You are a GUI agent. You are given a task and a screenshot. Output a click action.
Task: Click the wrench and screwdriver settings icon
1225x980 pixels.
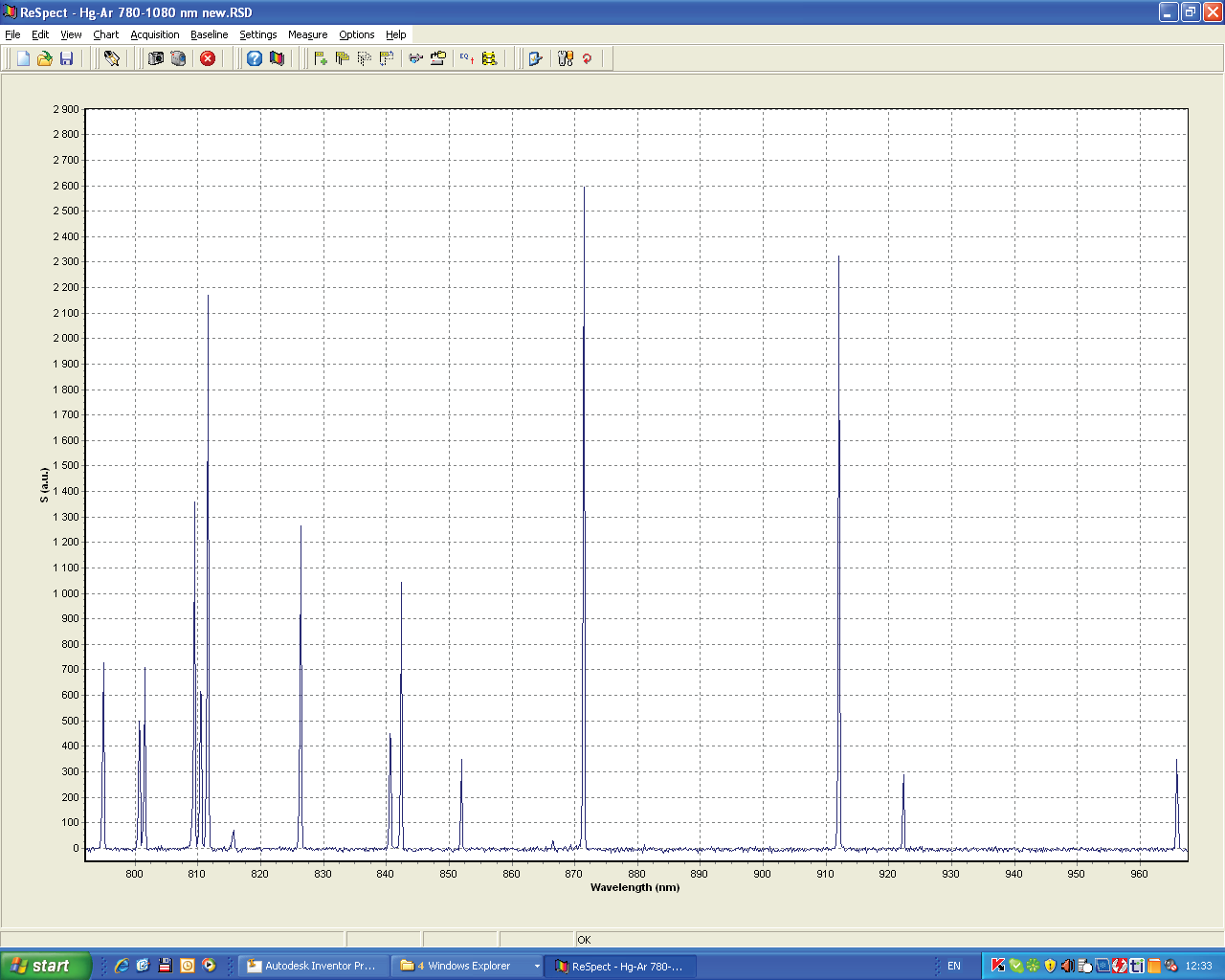point(566,58)
